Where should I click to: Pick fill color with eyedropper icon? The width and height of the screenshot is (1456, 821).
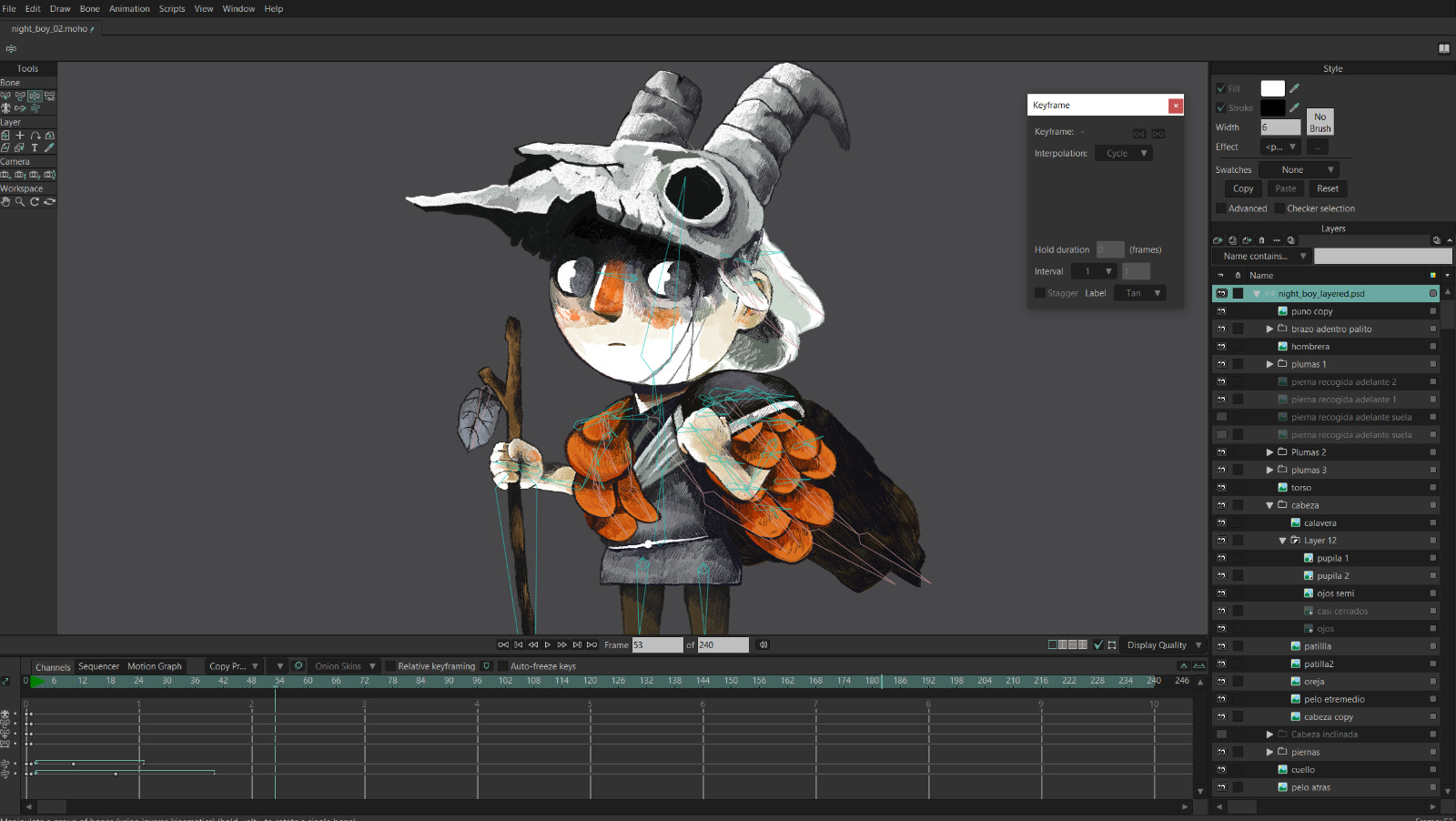1294,88
